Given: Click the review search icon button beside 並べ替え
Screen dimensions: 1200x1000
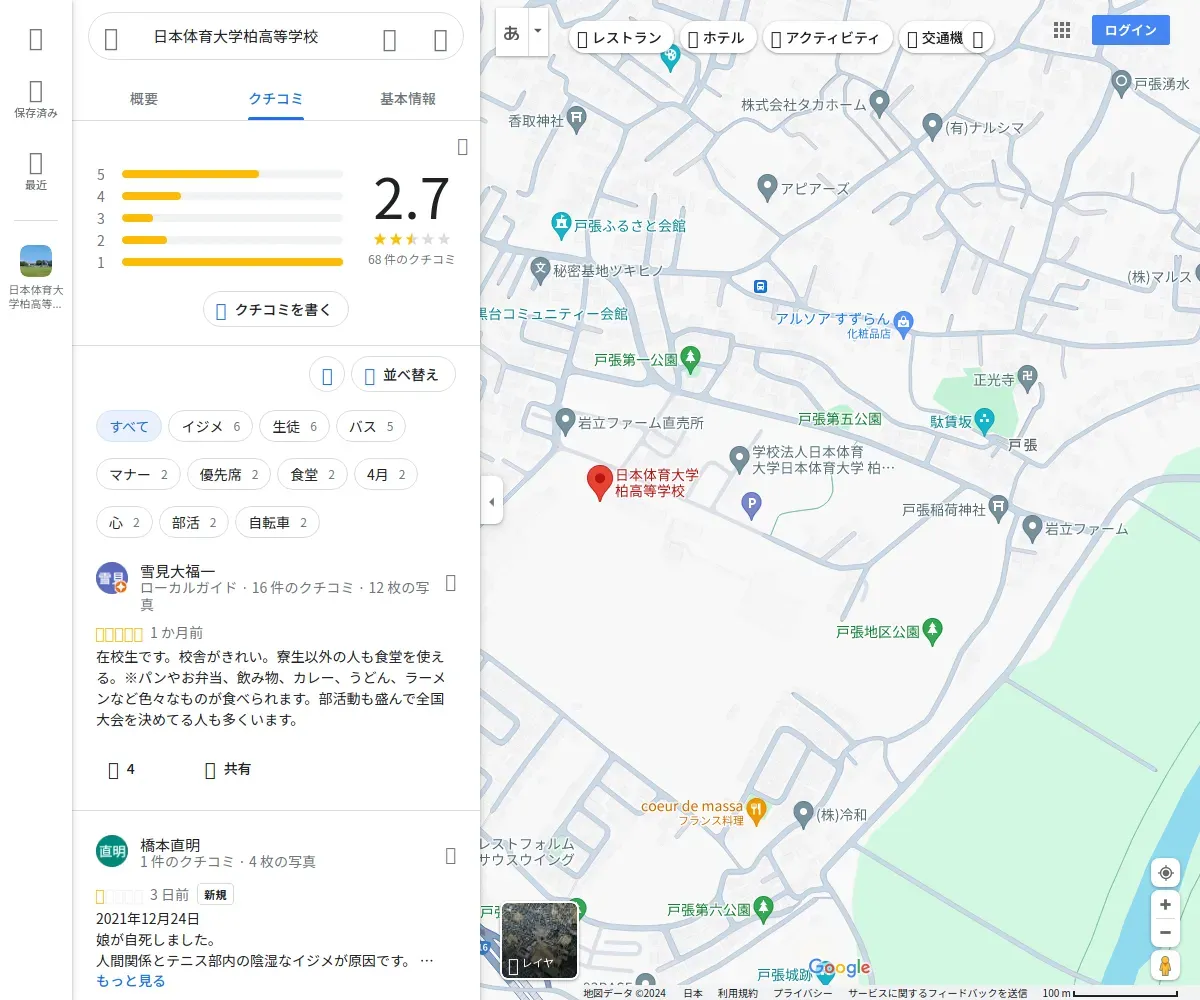Looking at the screenshot, I should click(x=327, y=375).
